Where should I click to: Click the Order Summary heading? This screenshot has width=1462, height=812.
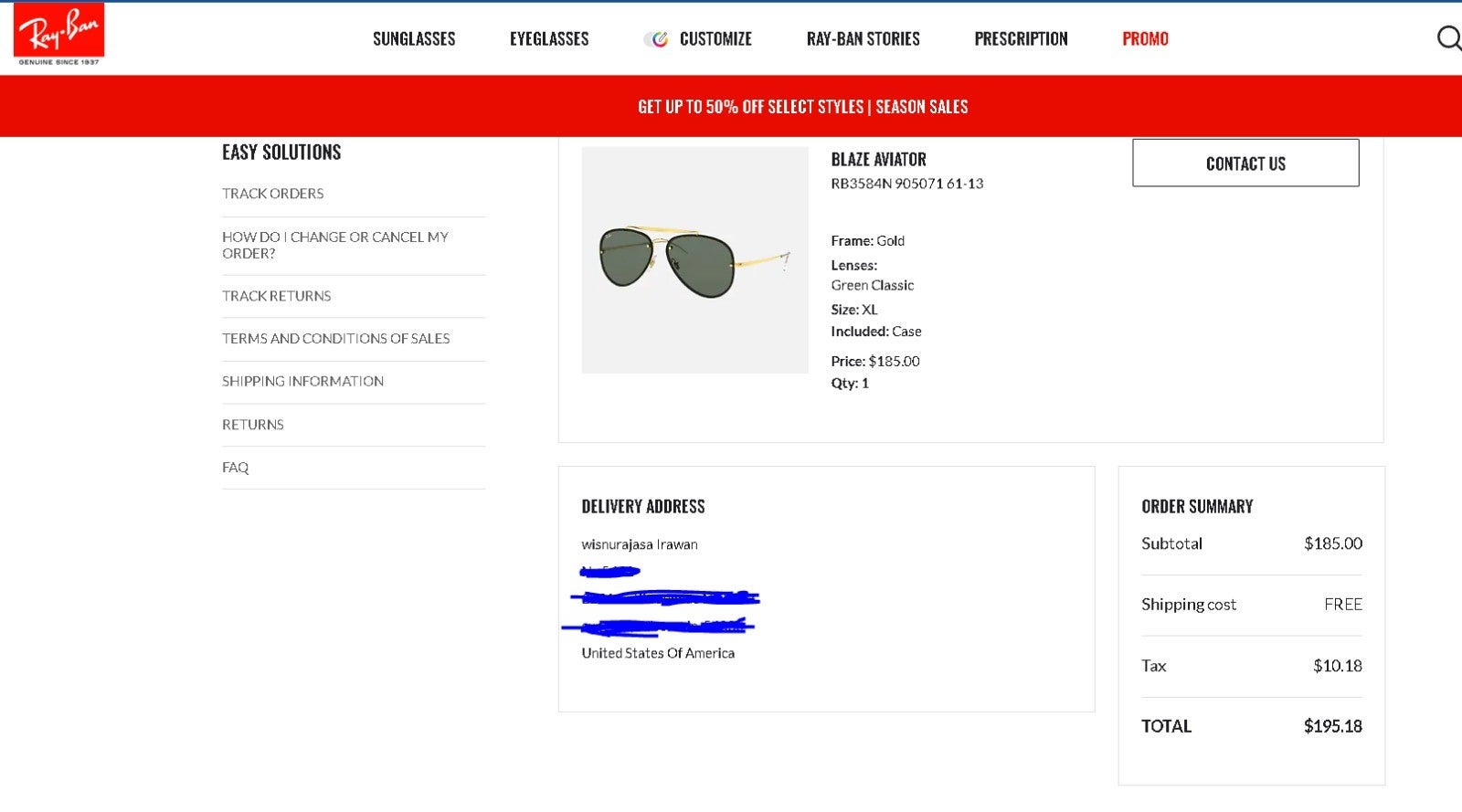(1197, 506)
